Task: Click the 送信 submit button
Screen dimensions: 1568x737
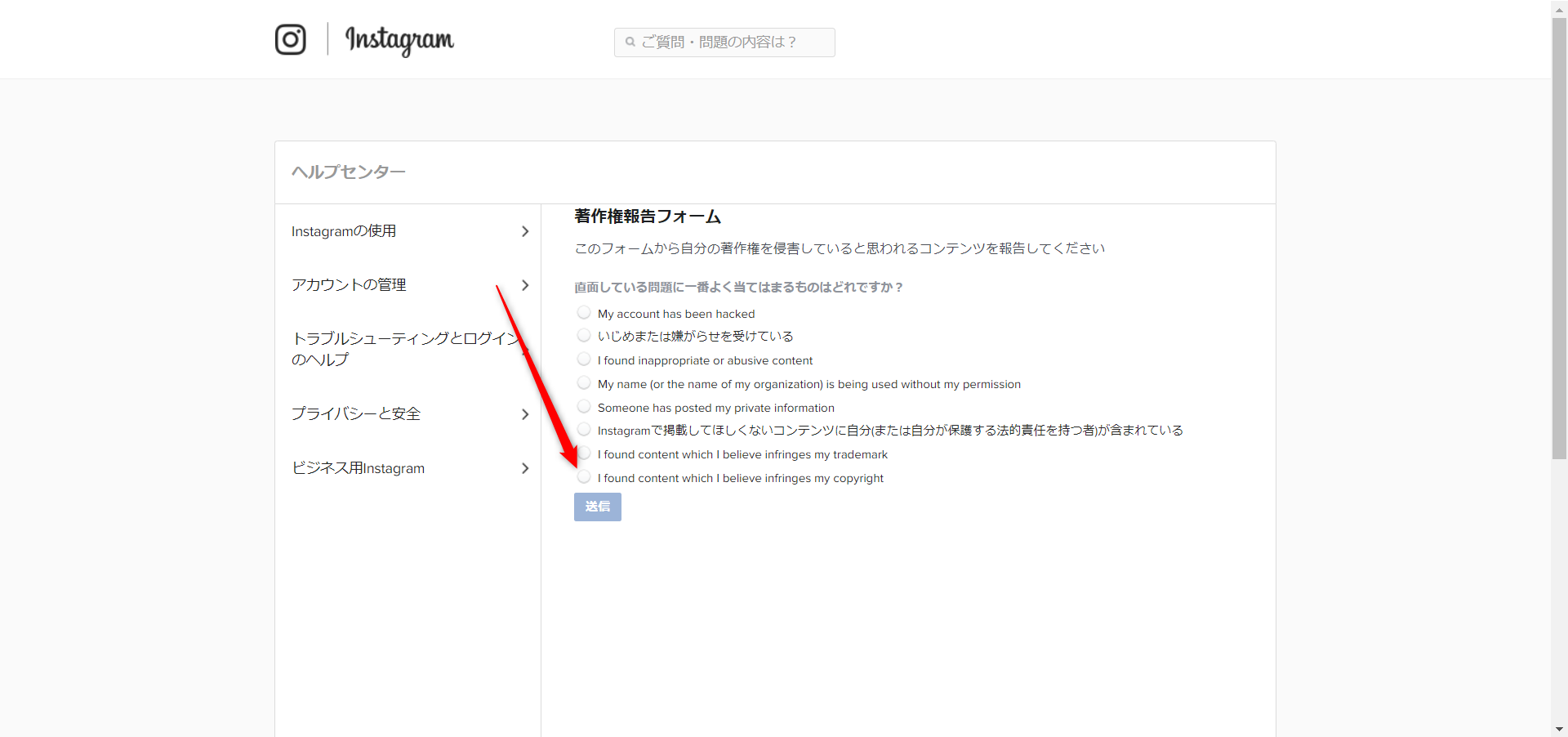Action: pyautogui.click(x=598, y=507)
